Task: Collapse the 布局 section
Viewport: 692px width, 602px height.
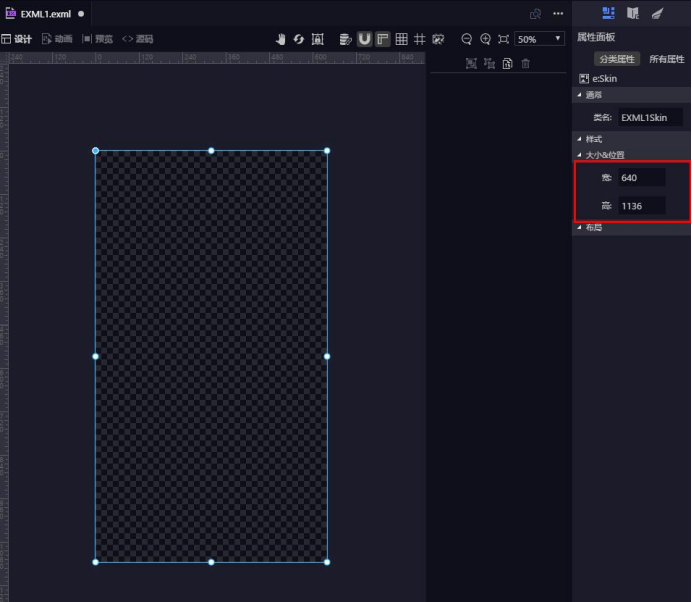Action: (579, 227)
